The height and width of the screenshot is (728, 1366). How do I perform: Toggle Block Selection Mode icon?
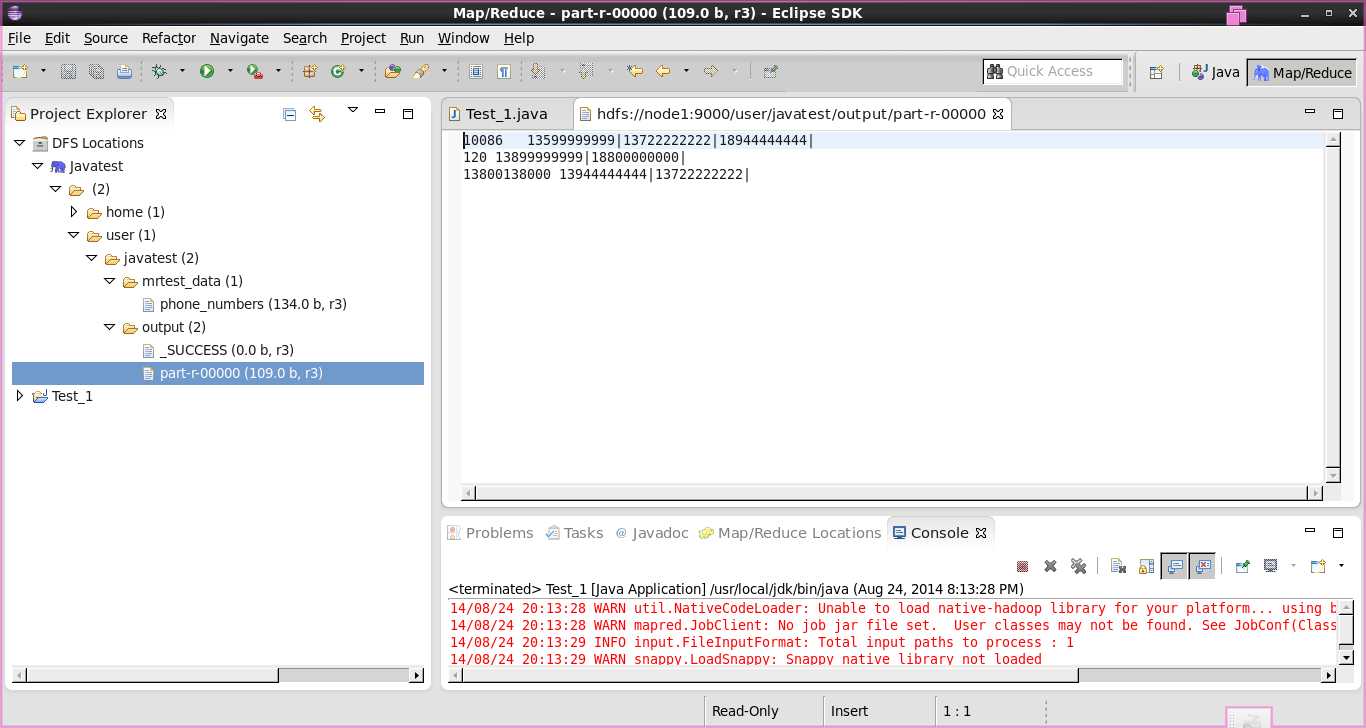point(476,71)
